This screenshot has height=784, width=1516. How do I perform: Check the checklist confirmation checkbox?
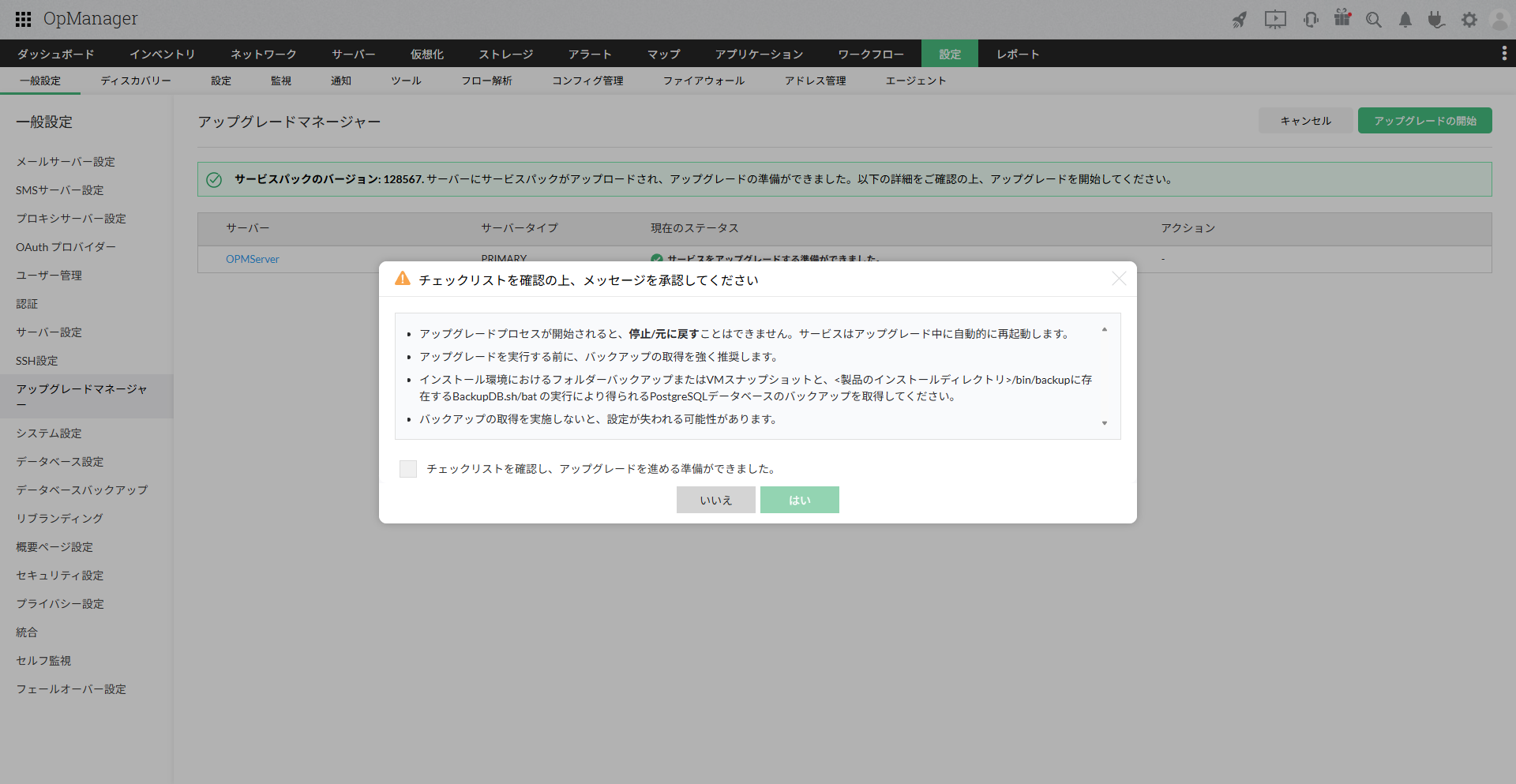pyautogui.click(x=408, y=469)
